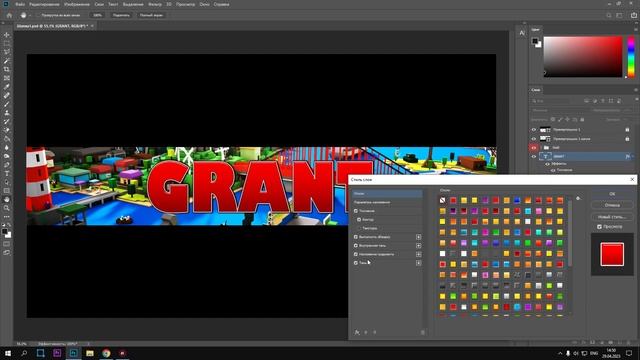Toggle visibility of the group folder layer
640x360 pixels.
point(533,147)
